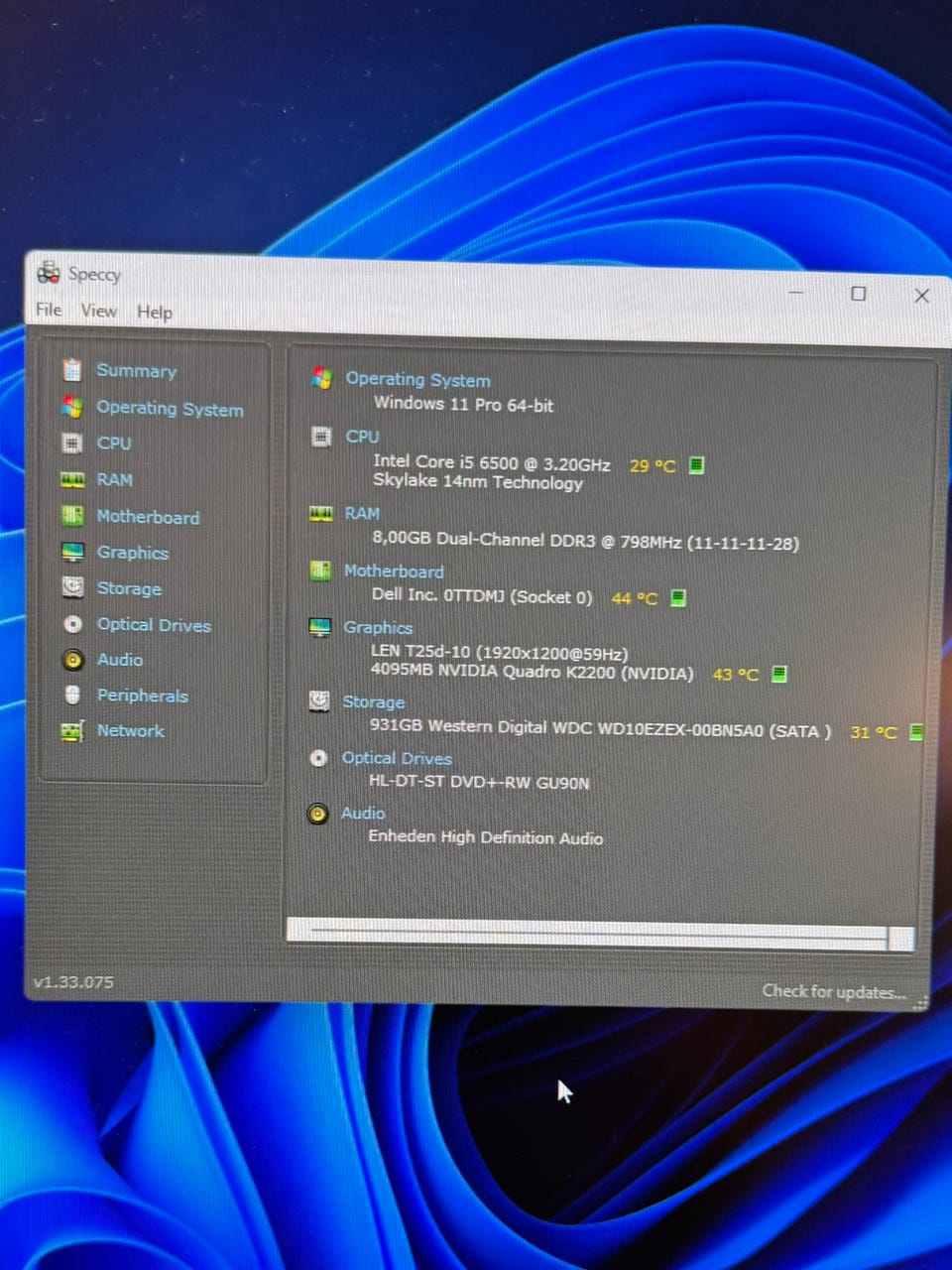The width and height of the screenshot is (952, 1270).
Task: Click the v1.33.075 version label
Action: (x=73, y=982)
